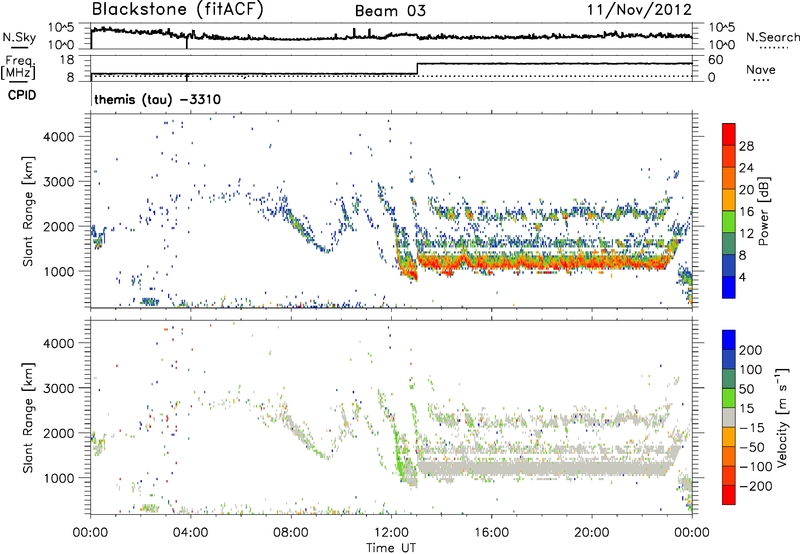Viewport: 800px width, 554px height.
Task: Click the '3000' tick on velocity panel axis
Action: click(59, 388)
